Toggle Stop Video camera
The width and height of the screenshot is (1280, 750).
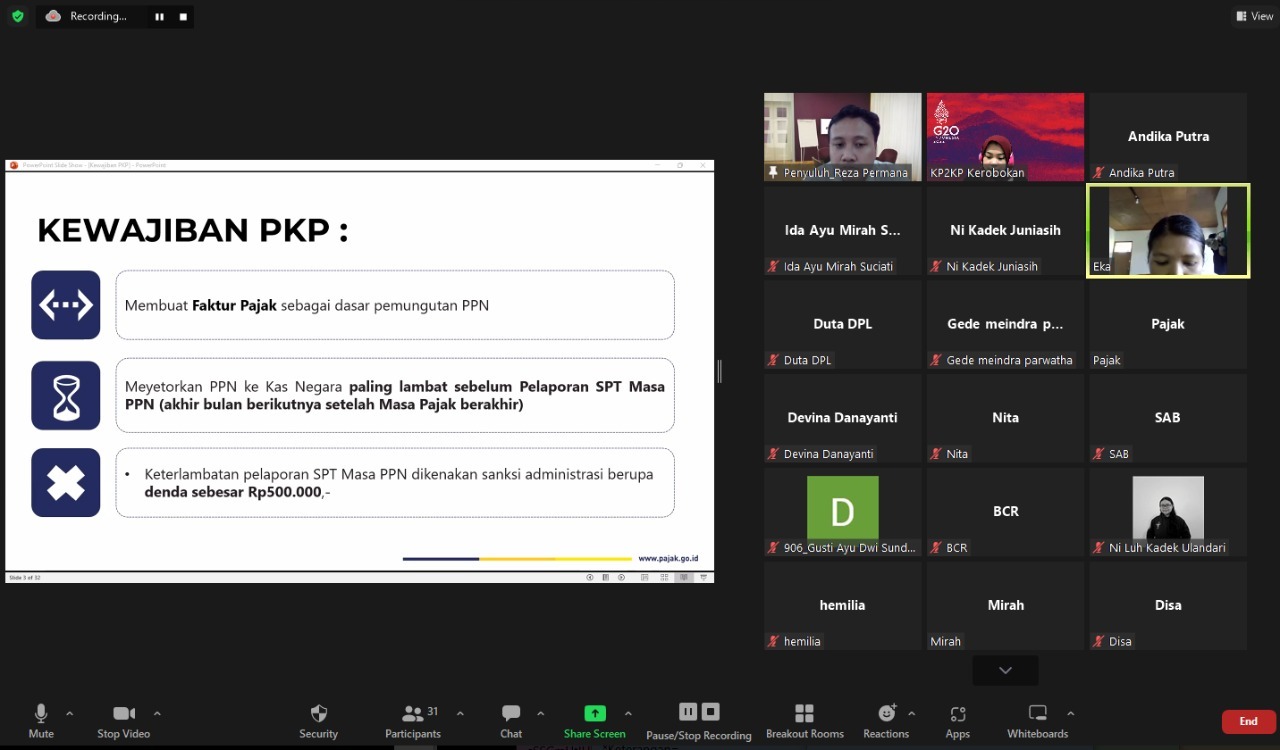pos(124,721)
